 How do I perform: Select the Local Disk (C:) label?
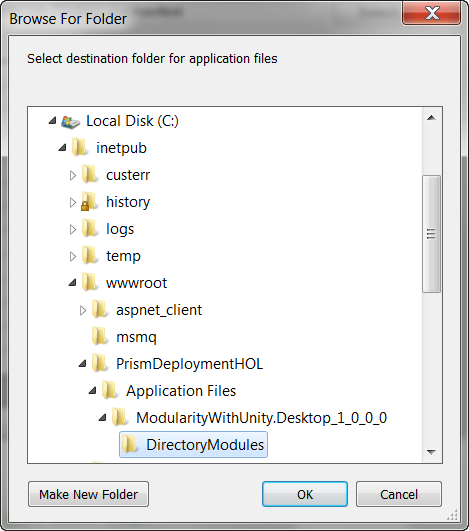[x=132, y=121]
